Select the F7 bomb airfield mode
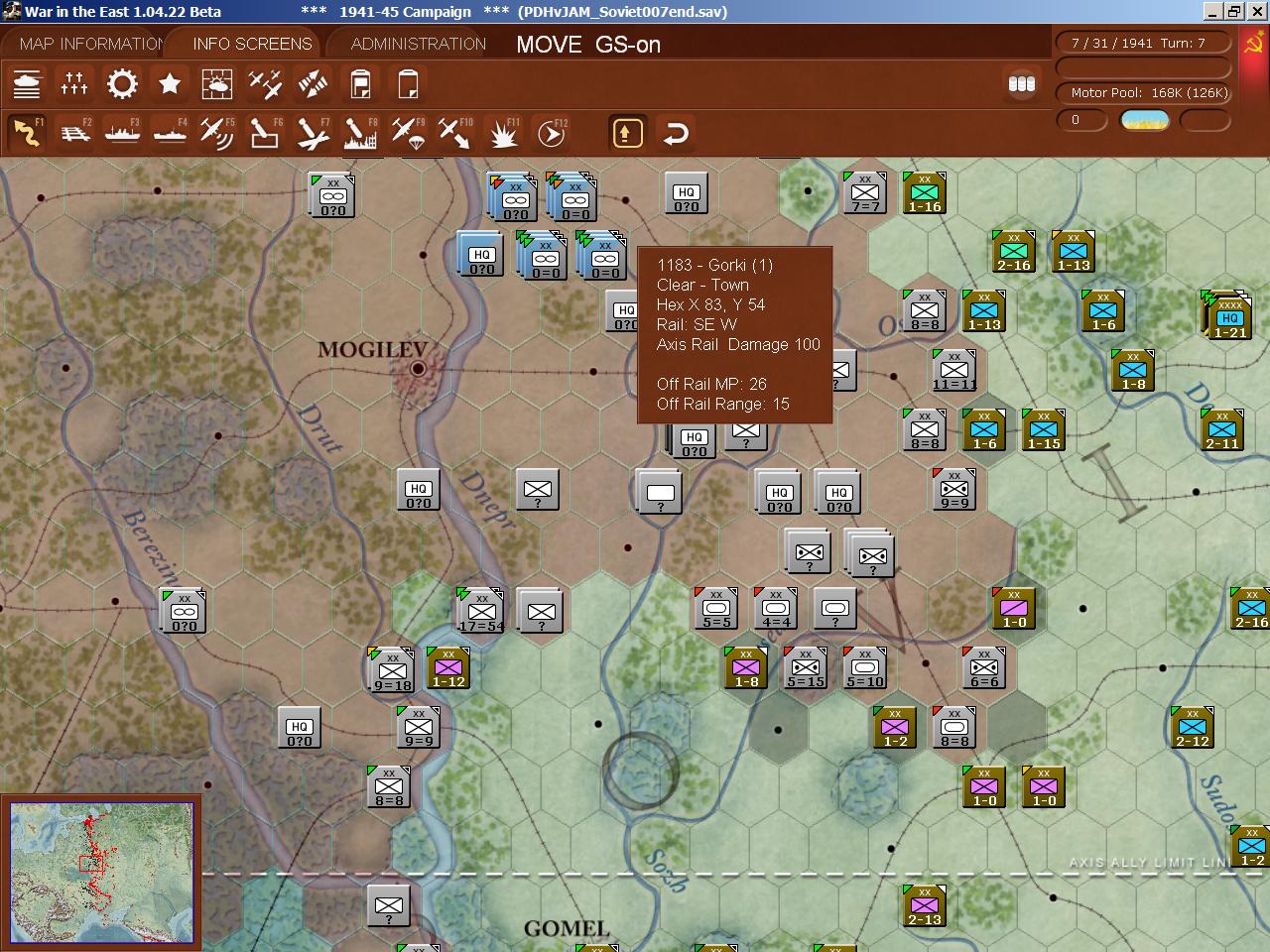Screen dimensions: 1270x952 pos(313,133)
